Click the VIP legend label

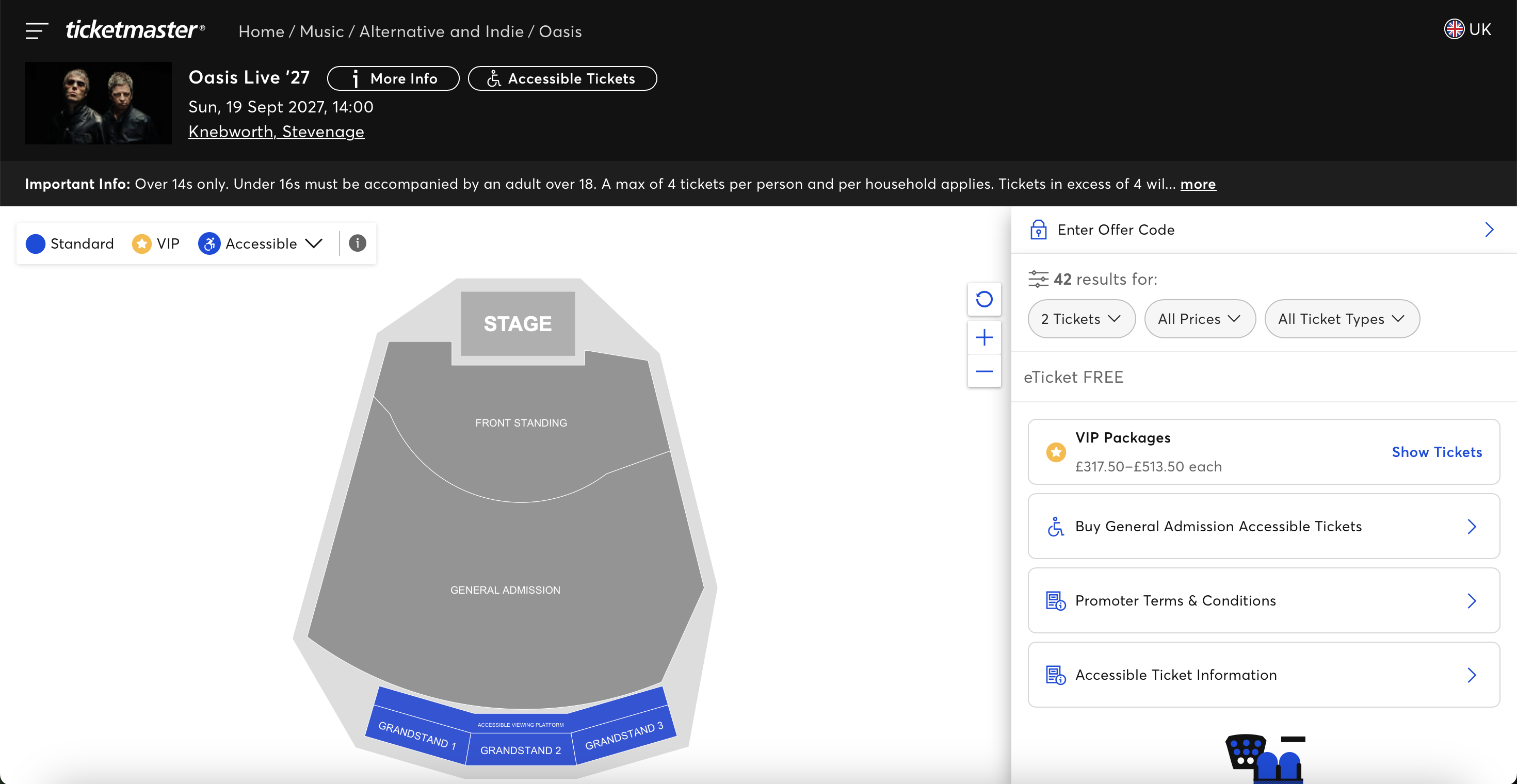coord(168,243)
